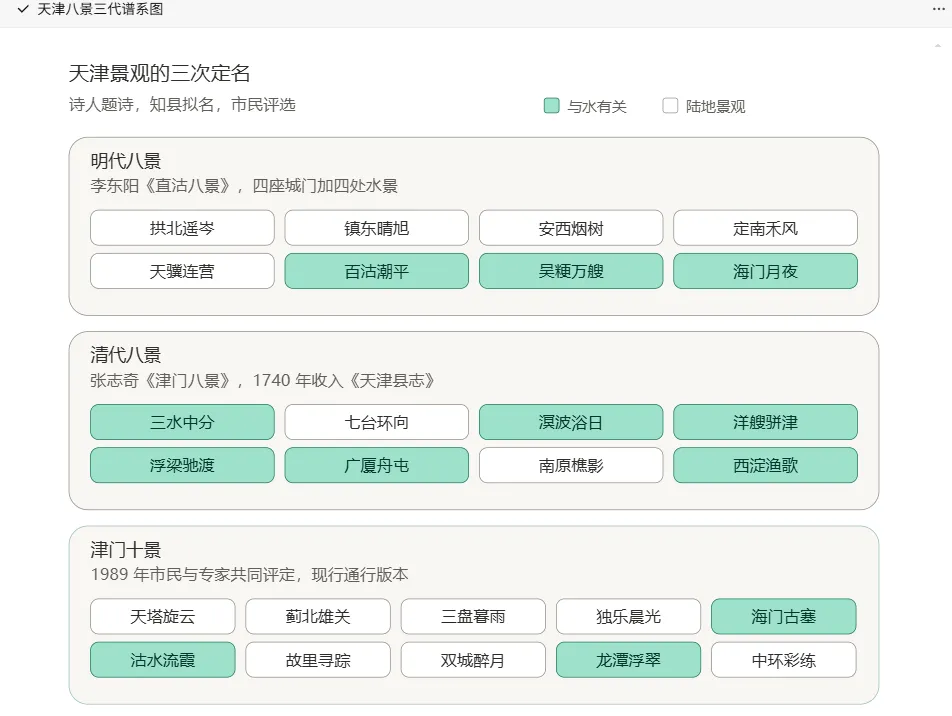952x716 pixels.
Task: Click the 与水有关 green legend swatch
Action: [x=551, y=106]
